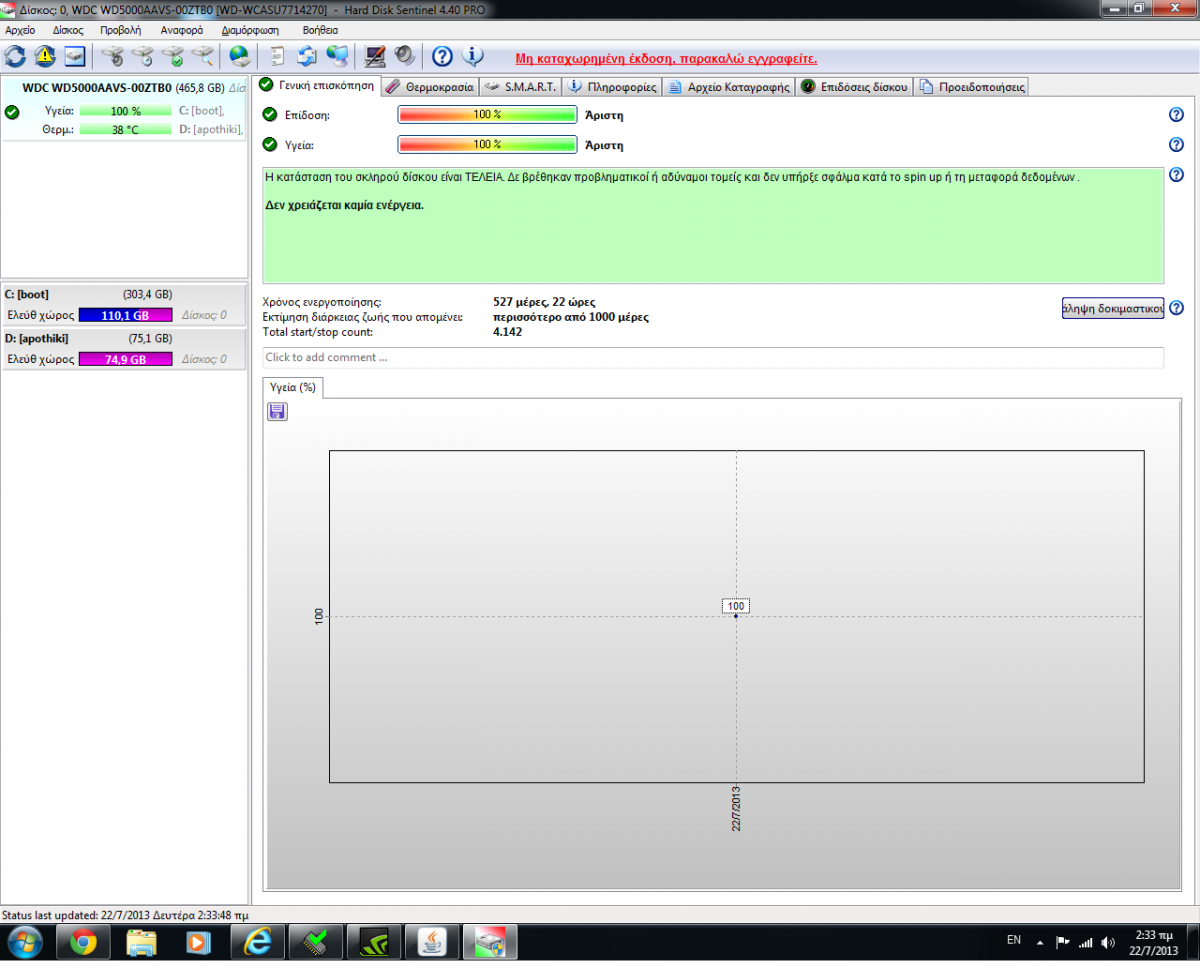Click the '527 μέρες, 22 ώρες' power-on time value

point(546,301)
